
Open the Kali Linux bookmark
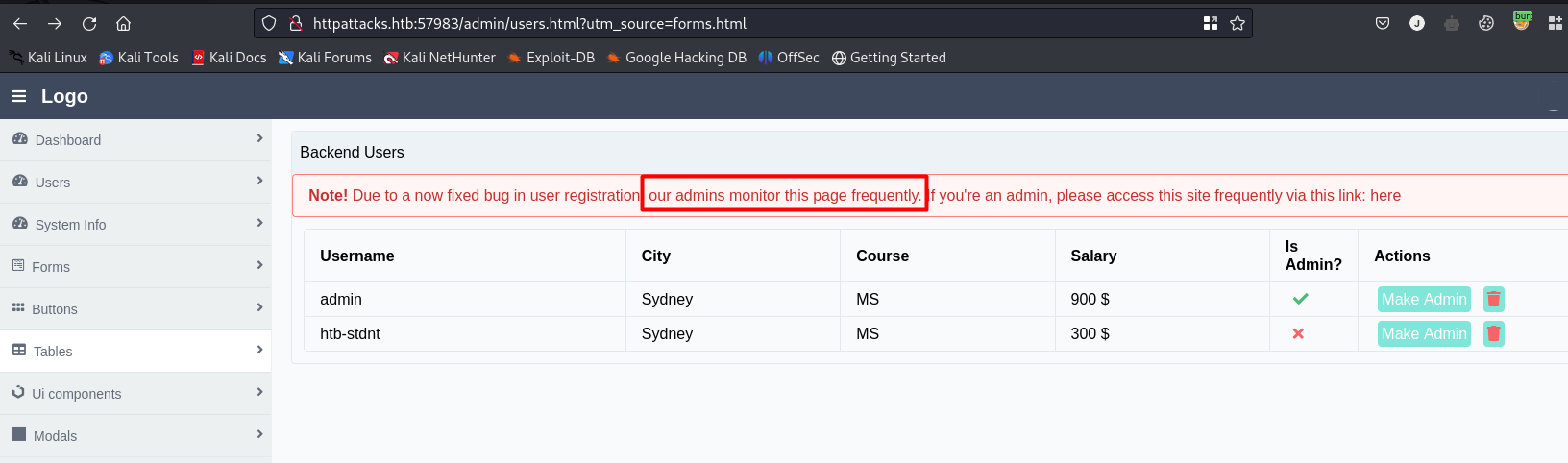click(x=48, y=58)
